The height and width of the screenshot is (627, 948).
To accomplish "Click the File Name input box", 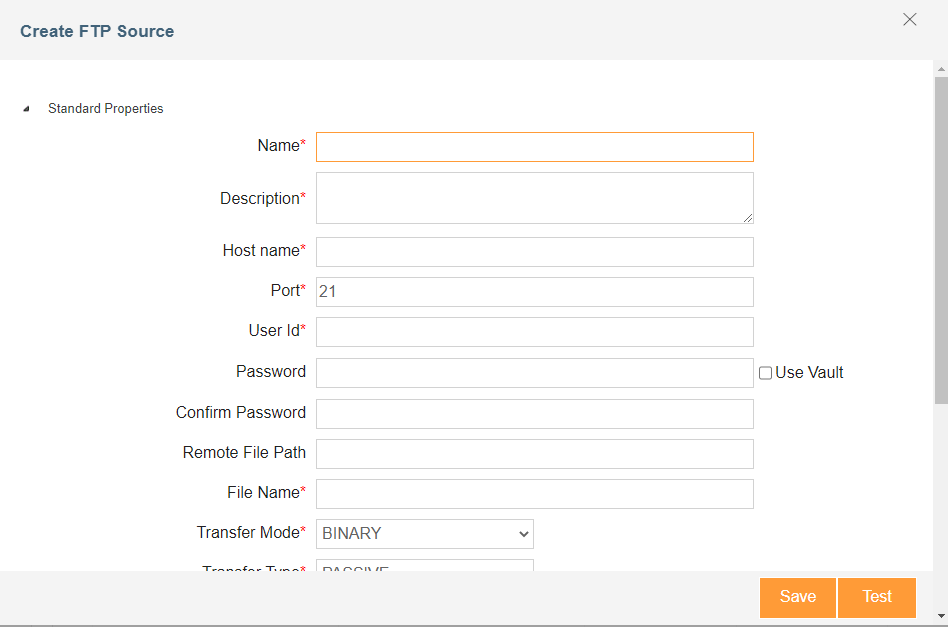I will tap(534, 494).
